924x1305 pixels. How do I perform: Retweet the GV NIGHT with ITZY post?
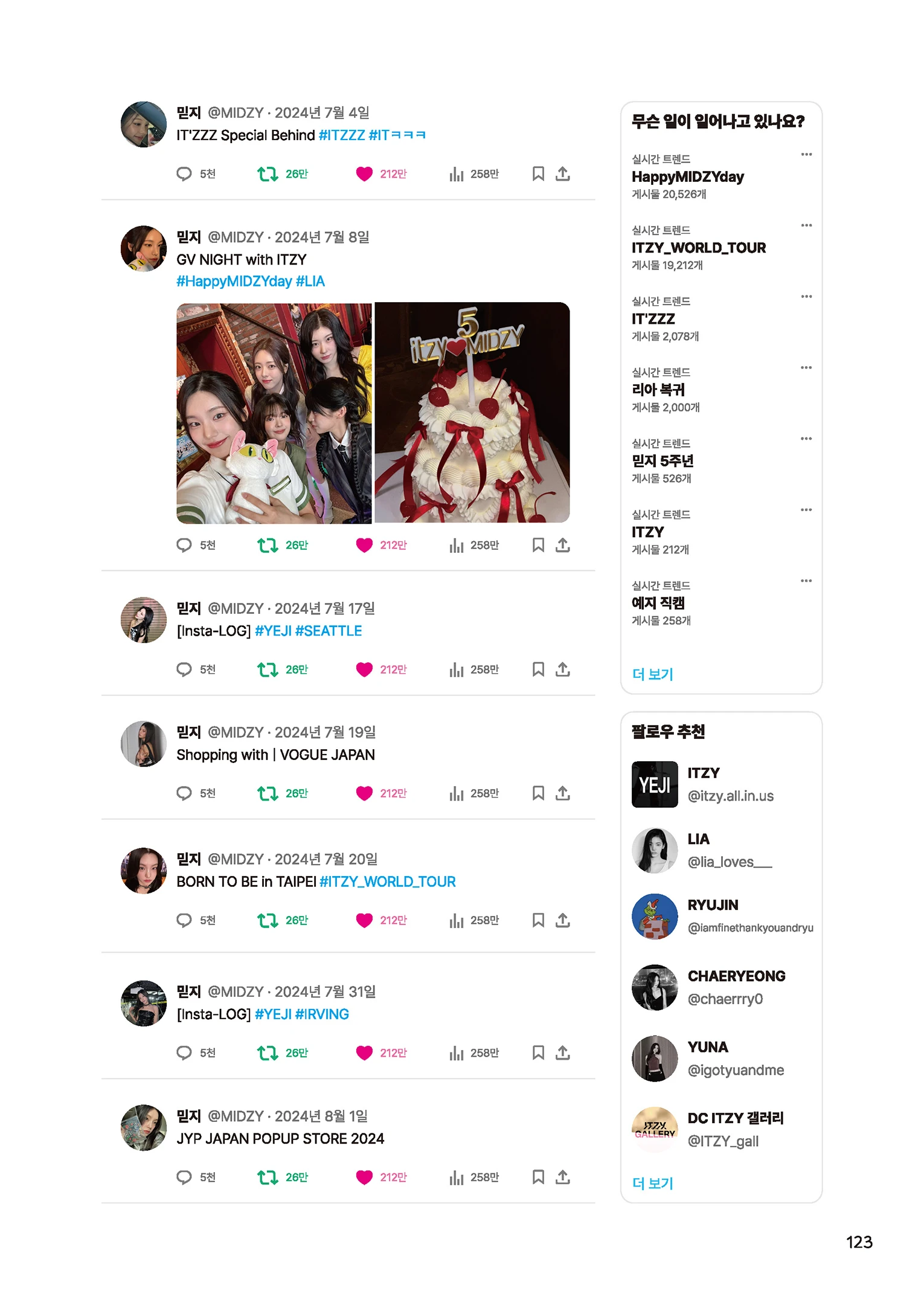point(267,546)
